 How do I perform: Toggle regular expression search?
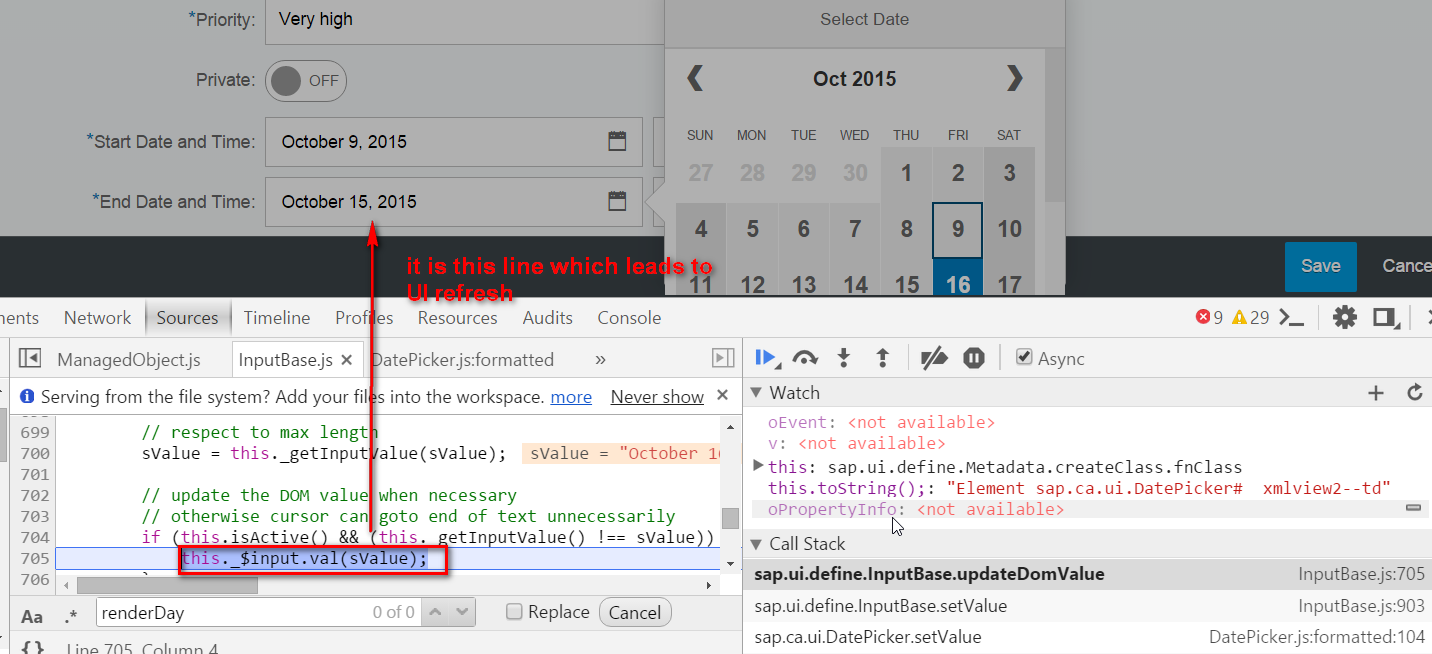(71, 614)
